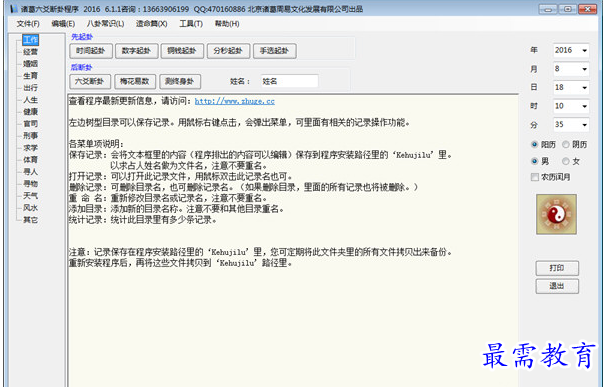This screenshot has height=387, width=604.
Task: Click the 后断卦 section label
Action: [81, 67]
